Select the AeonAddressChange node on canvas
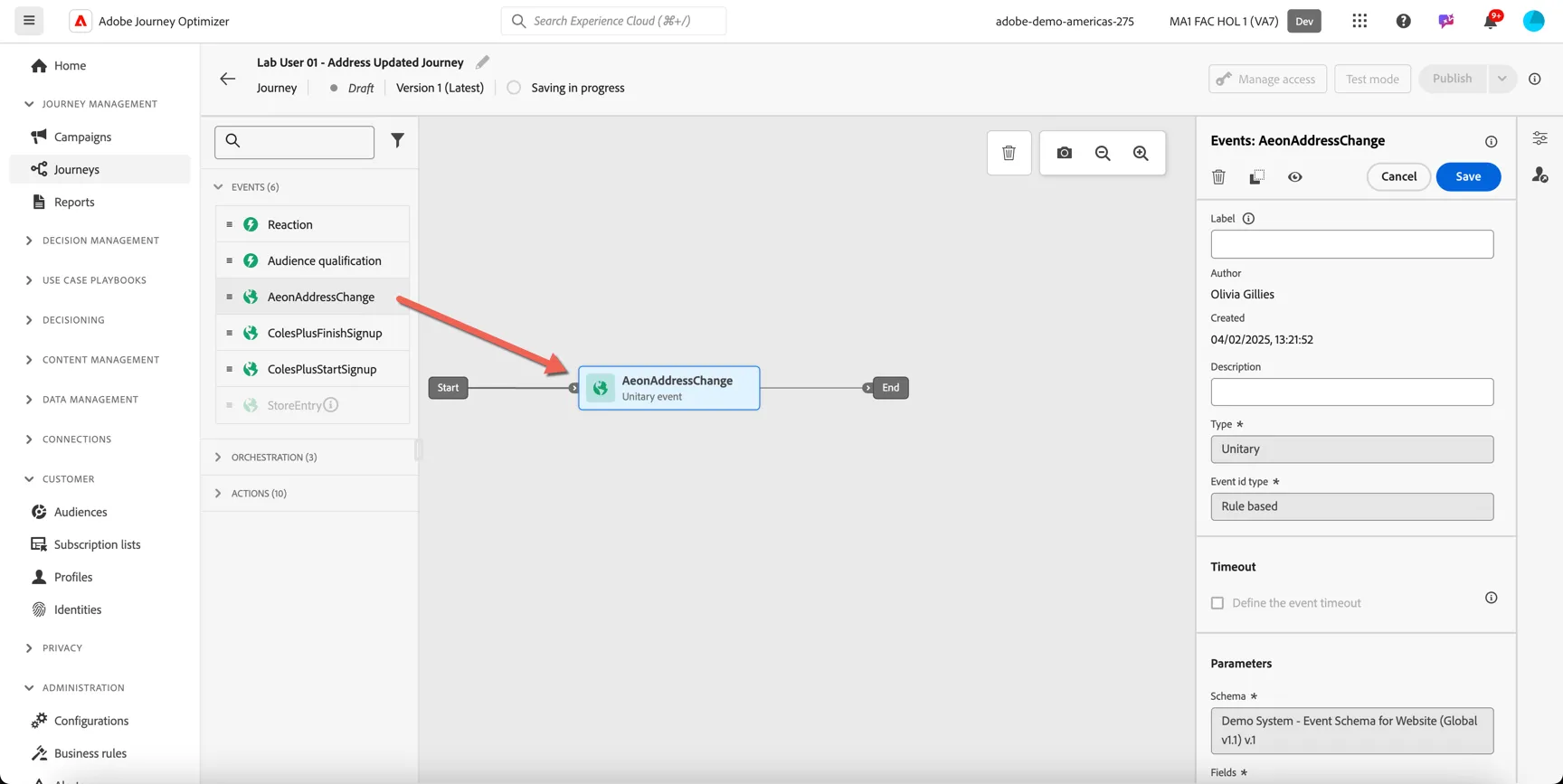Viewport: 1563px width, 784px height. (668, 388)
